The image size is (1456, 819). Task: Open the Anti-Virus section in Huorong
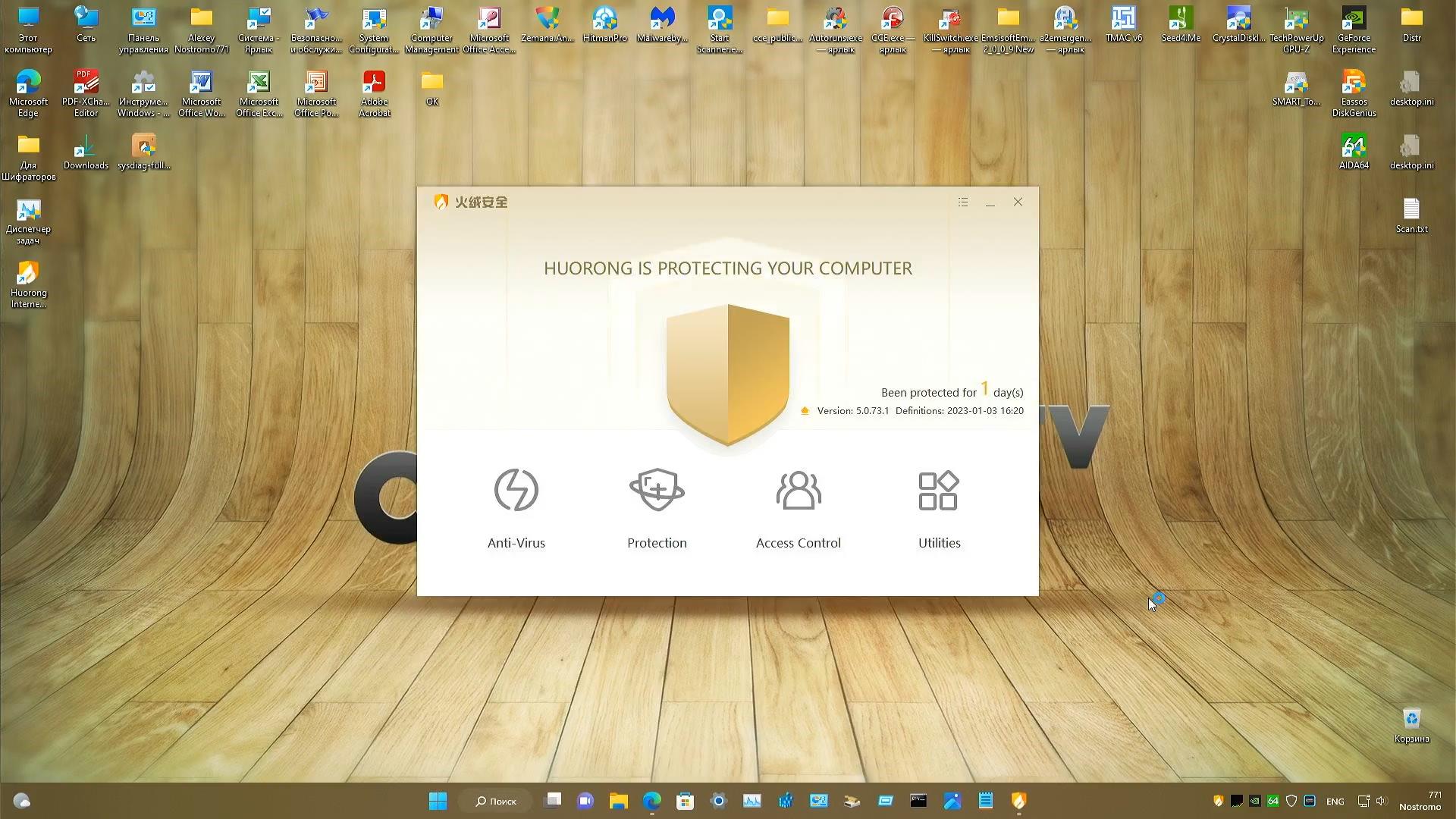coord(516,508)
